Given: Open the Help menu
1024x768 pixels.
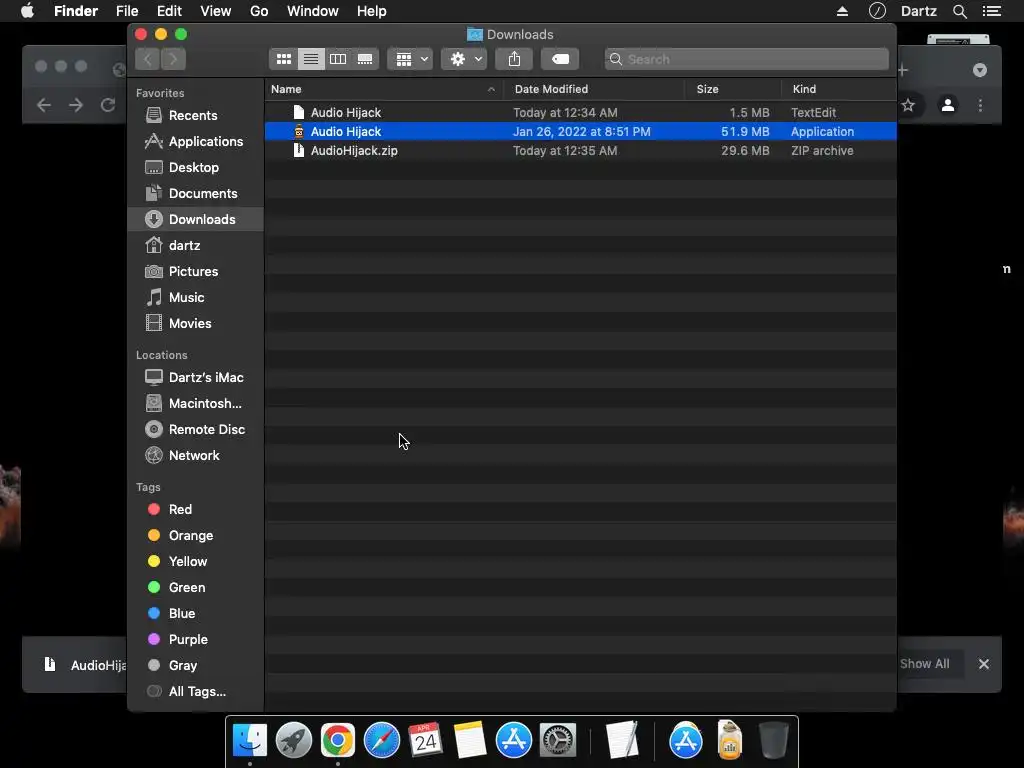Looking at the screenshot, I should click(372, 11).
